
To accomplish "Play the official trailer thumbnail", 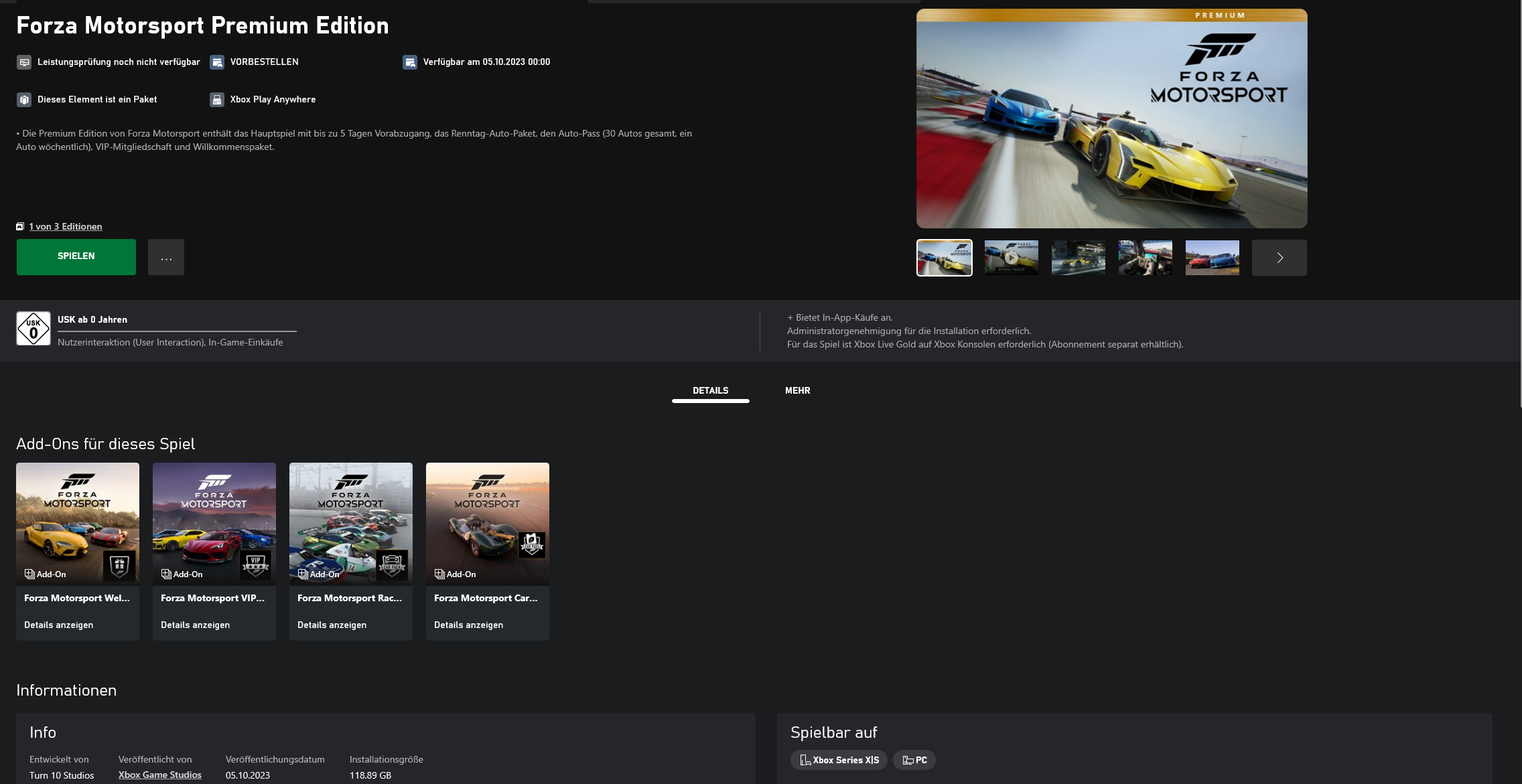I will point(1011,258).
